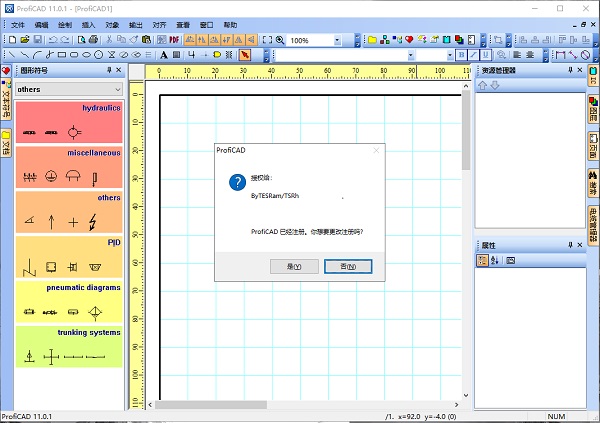The width and height of the screenshot is (600, 423).
Task: Toggle Bold text formatting
Action: (x=461, y=55)
